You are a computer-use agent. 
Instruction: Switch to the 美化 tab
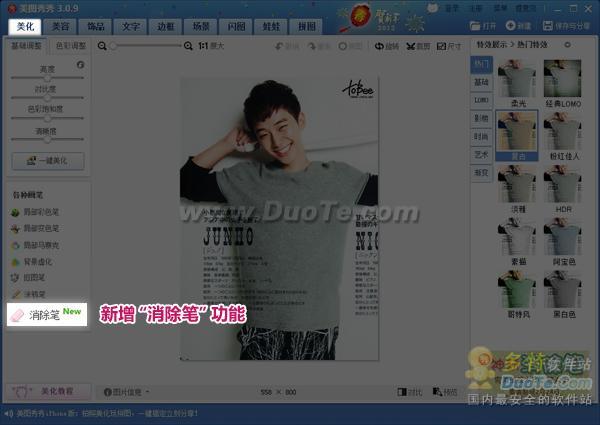pyautogui.click(x=25, y=26)
